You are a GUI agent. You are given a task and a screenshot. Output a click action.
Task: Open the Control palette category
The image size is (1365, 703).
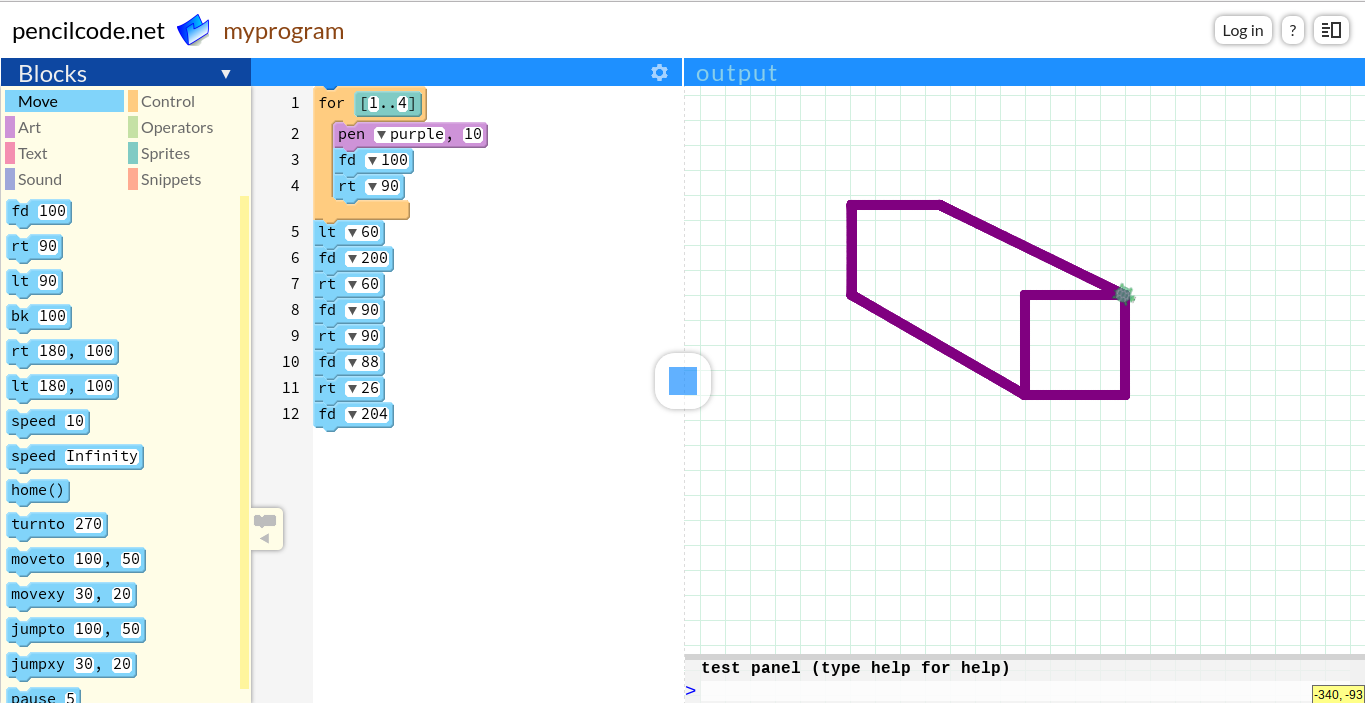(169, 100)
